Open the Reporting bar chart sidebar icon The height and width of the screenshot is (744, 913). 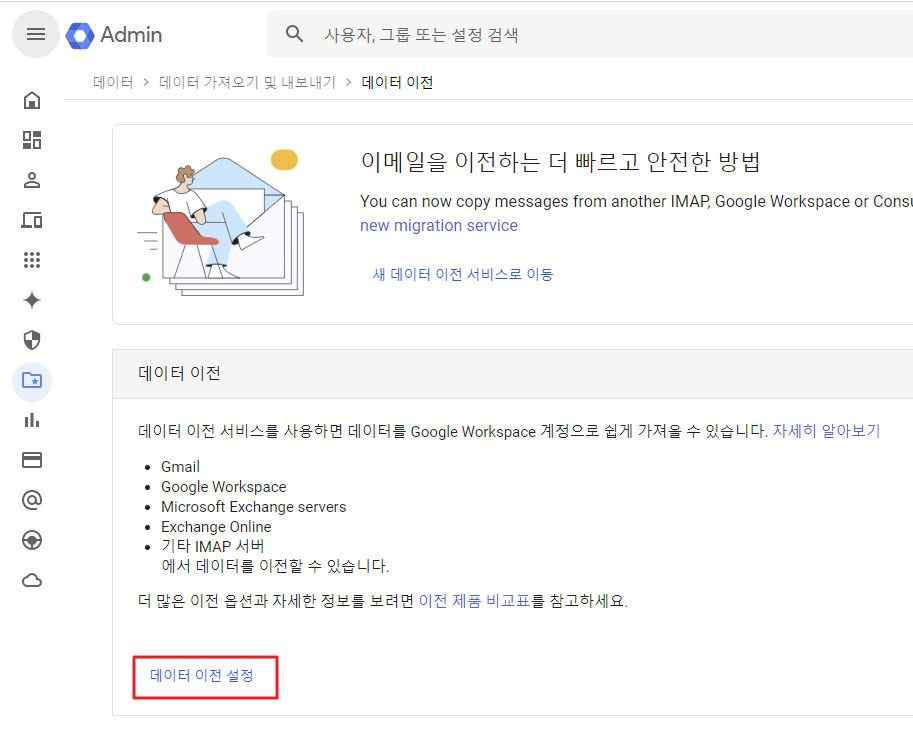click(32, 420)
